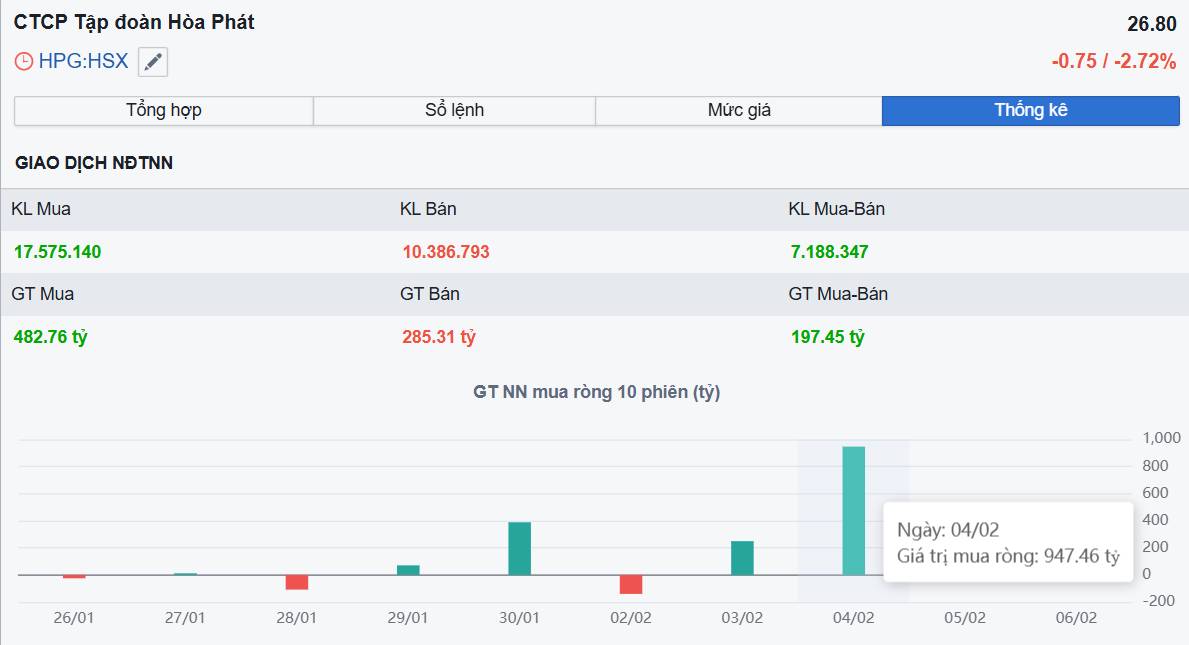Click the KL Mua-Bán column label

[x=836, y=209]
